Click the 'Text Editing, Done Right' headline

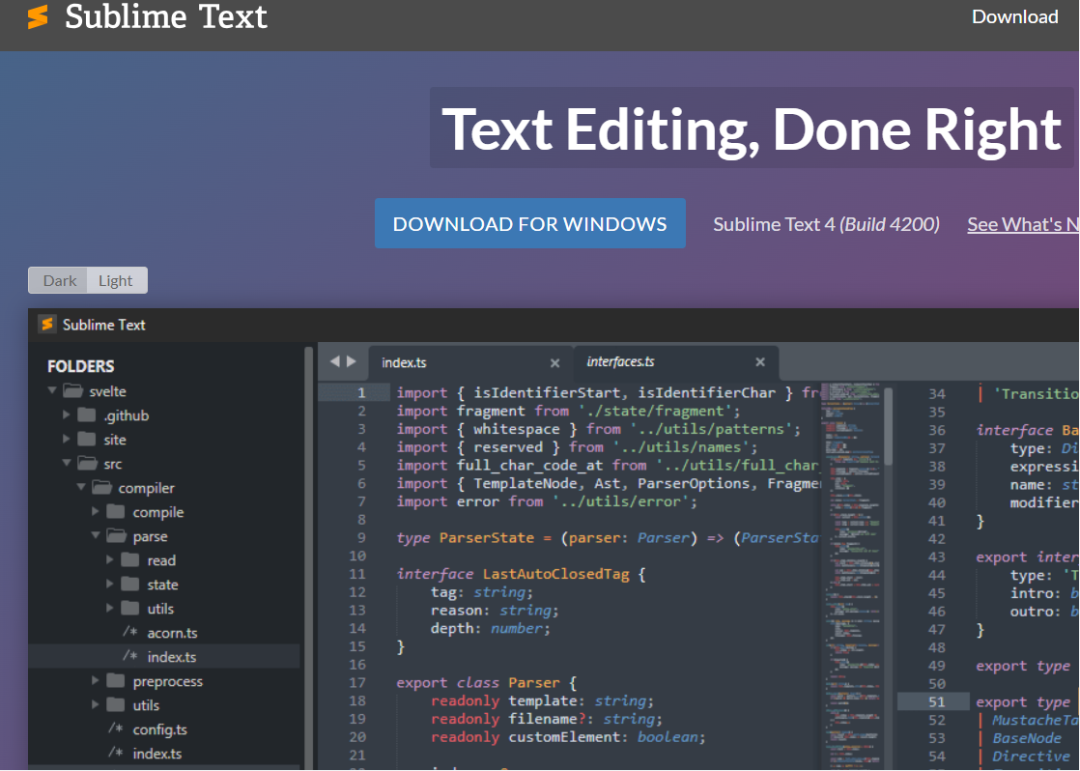tap(751, 128)
